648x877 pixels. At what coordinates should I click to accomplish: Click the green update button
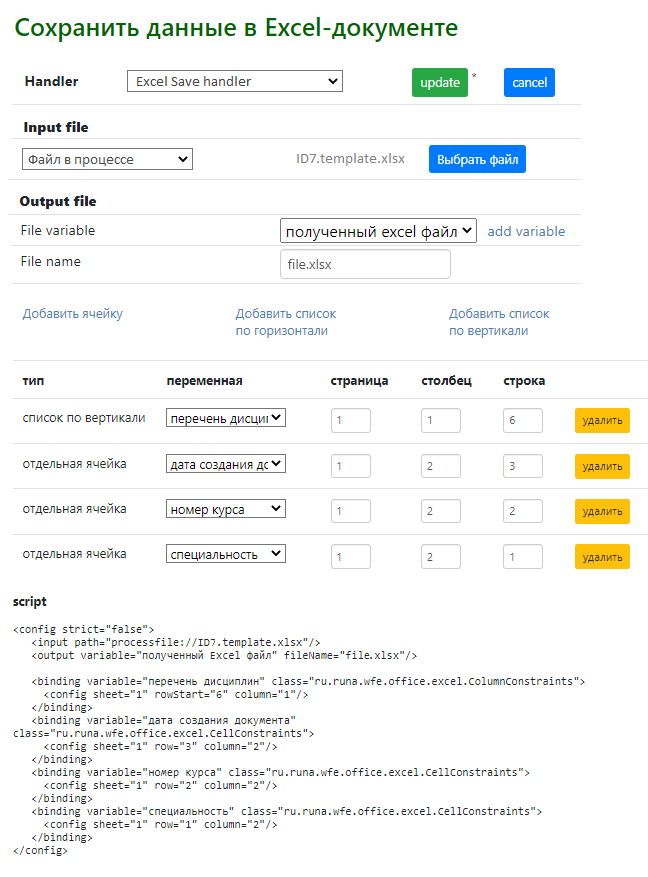click(x=439, y=82)
